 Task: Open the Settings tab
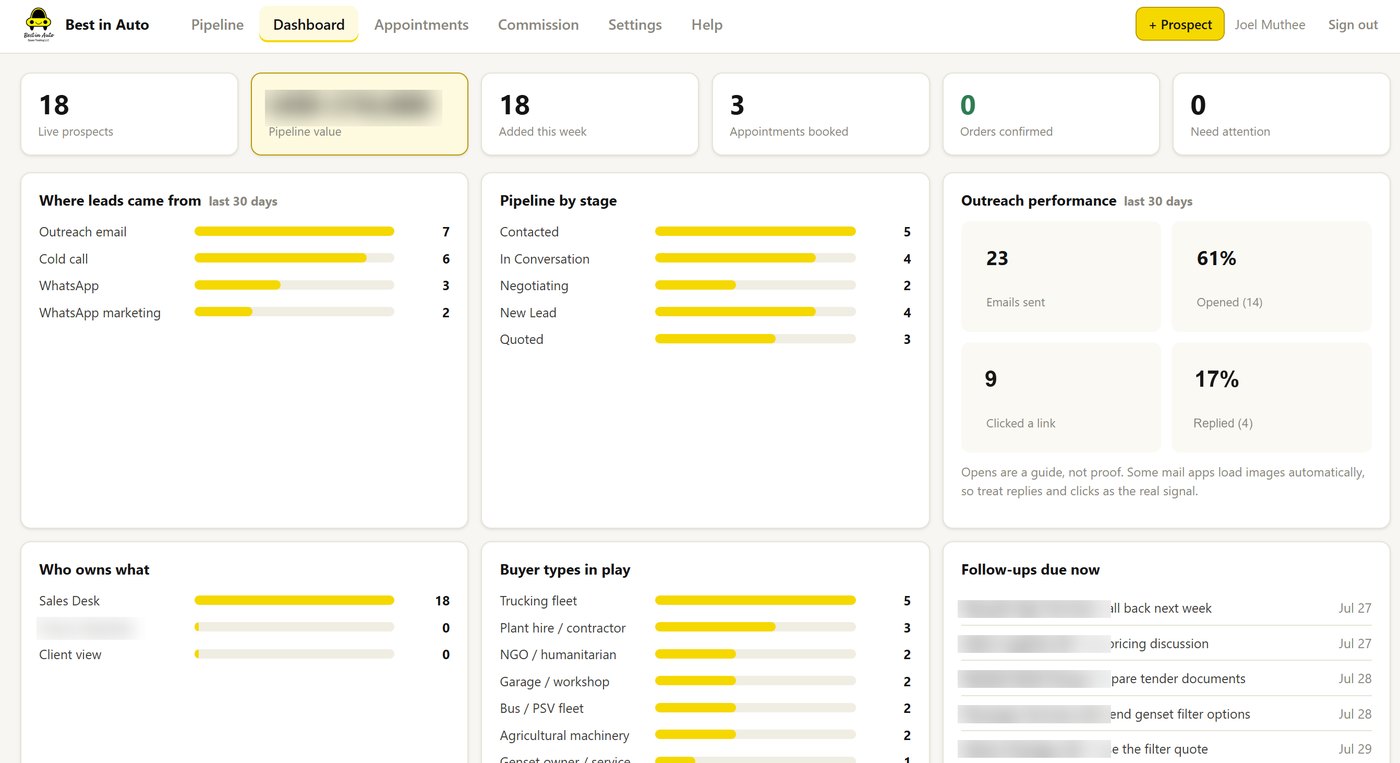click(x=635, y=25)
